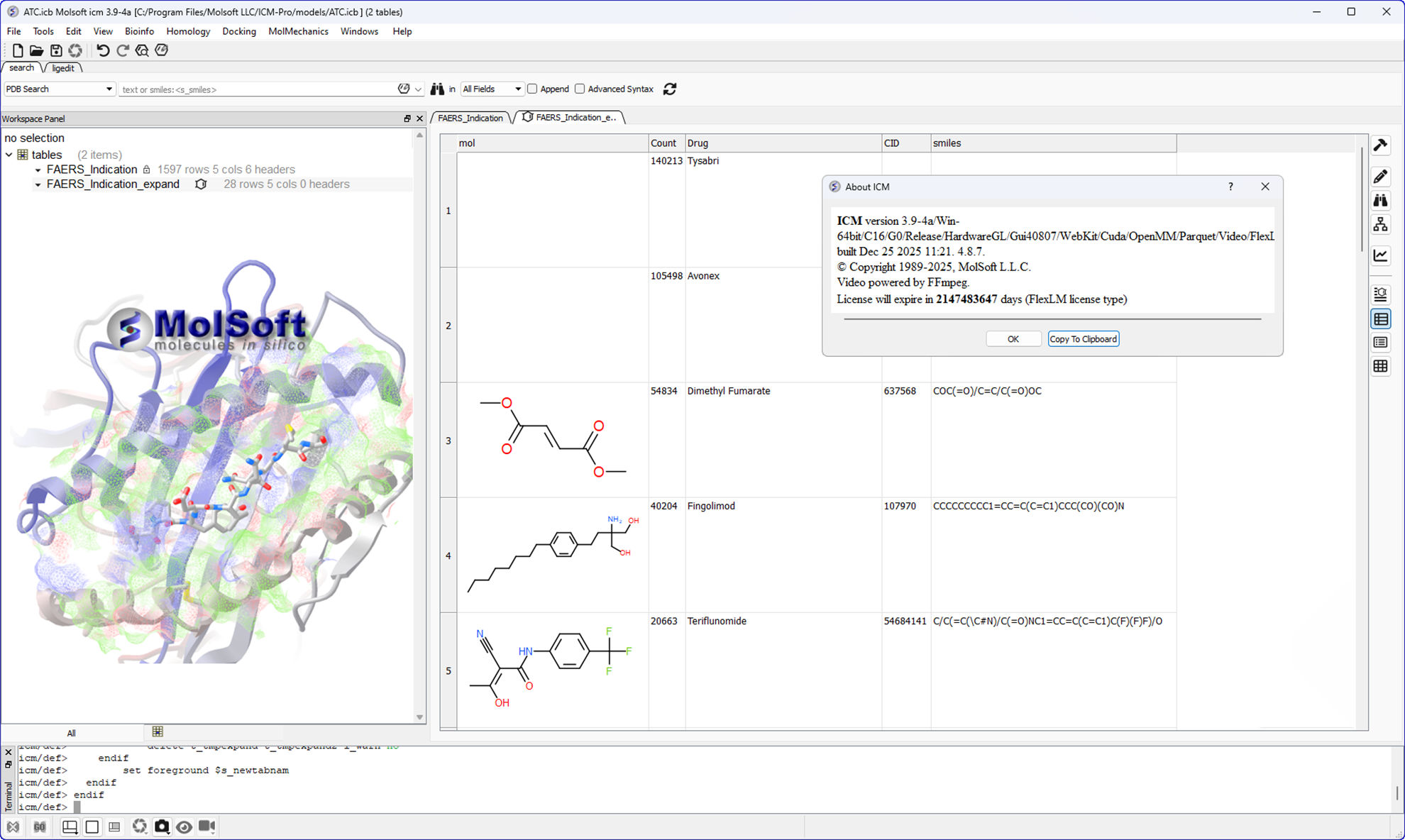The width and height of the screenshot is (1405, 840).
Task: Toggle the currently active table view icon
Action: (1381, 319)
